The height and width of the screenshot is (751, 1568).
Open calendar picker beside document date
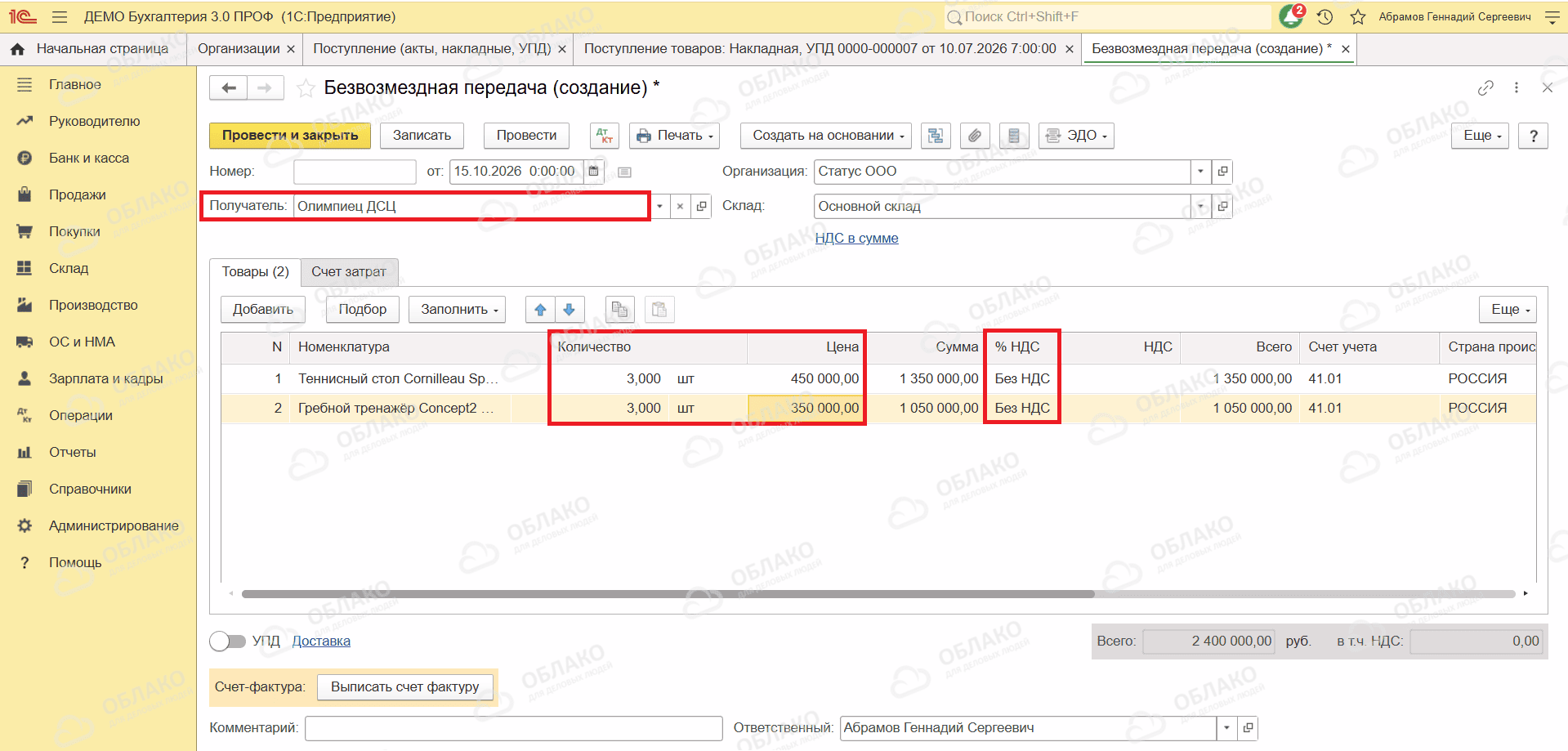click(x=594, y=172)
